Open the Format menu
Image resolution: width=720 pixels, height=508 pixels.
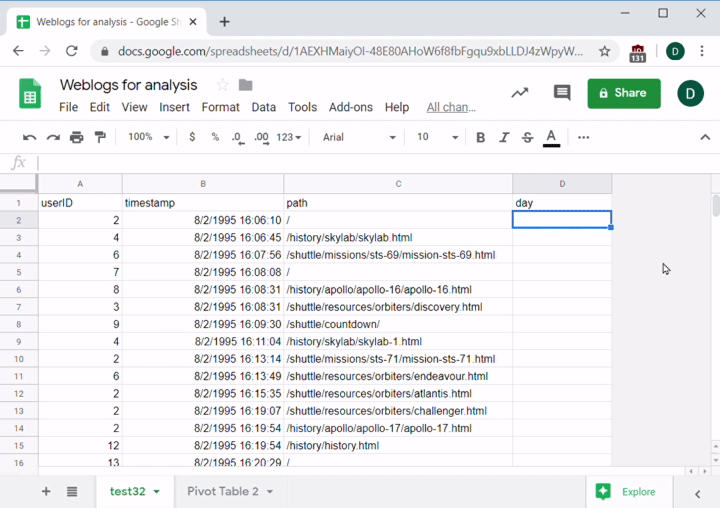[220, 107]
